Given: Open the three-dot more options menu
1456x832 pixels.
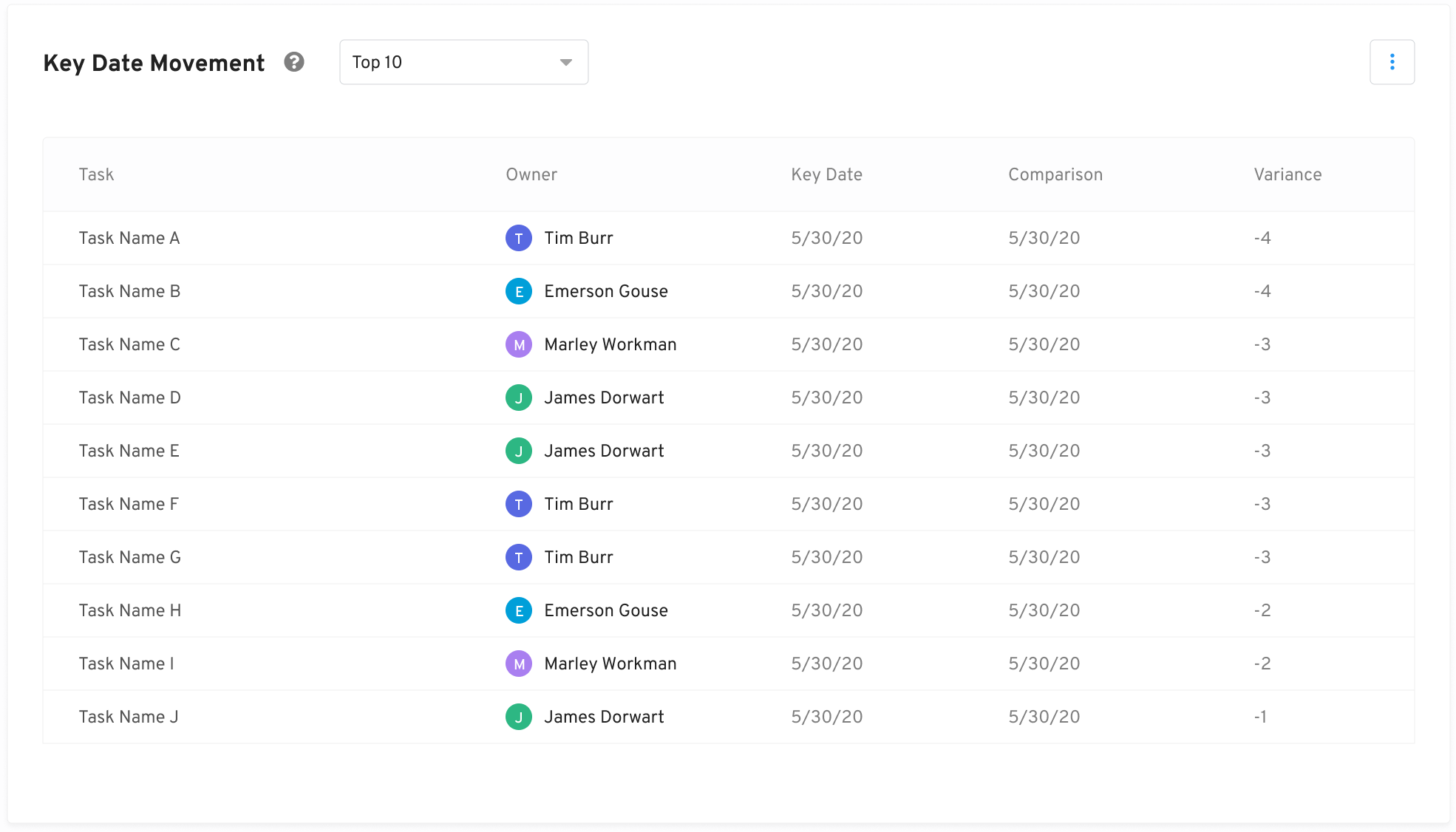Looking at the screenshot, I should 1392,62.
